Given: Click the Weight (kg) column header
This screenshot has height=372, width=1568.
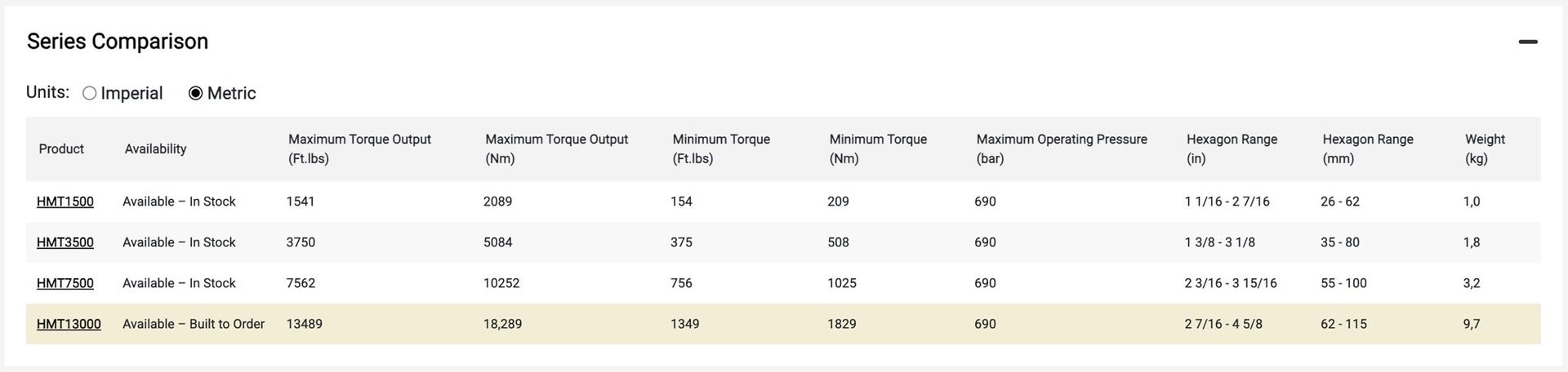Looking at the screenshot, I should click(x=1485, y=148).
